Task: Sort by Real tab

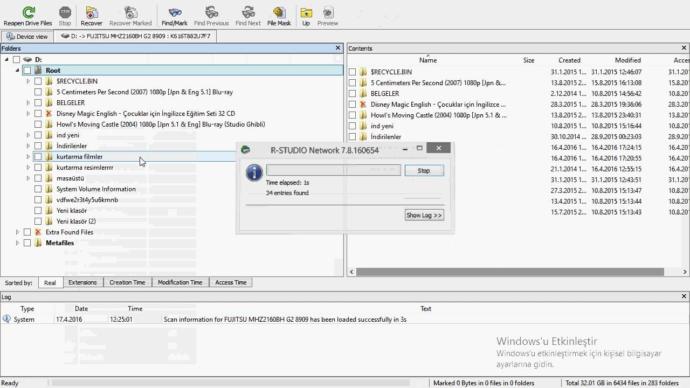Action: coord(50,282)
